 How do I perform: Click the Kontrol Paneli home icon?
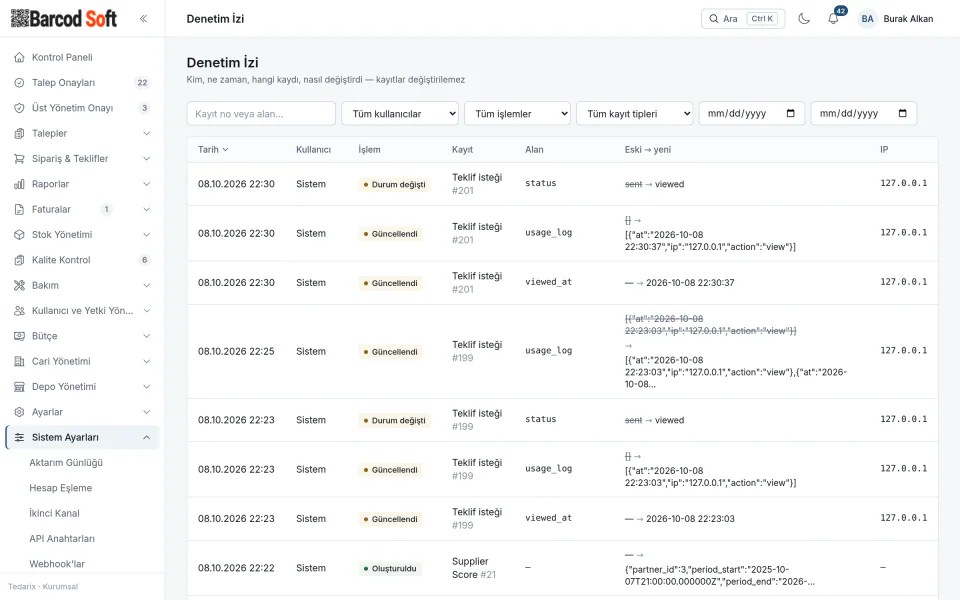pyautogui.click(x=20, y=58)
